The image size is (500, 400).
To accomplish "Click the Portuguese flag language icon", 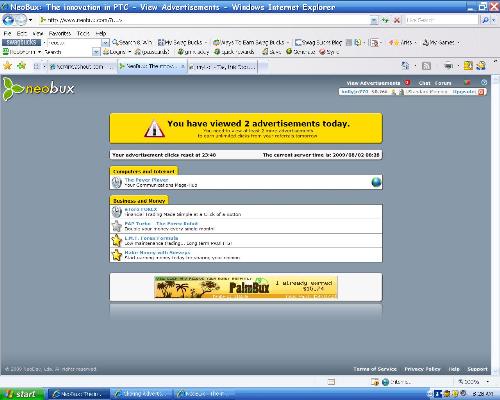I will click(x=467, y=82).
